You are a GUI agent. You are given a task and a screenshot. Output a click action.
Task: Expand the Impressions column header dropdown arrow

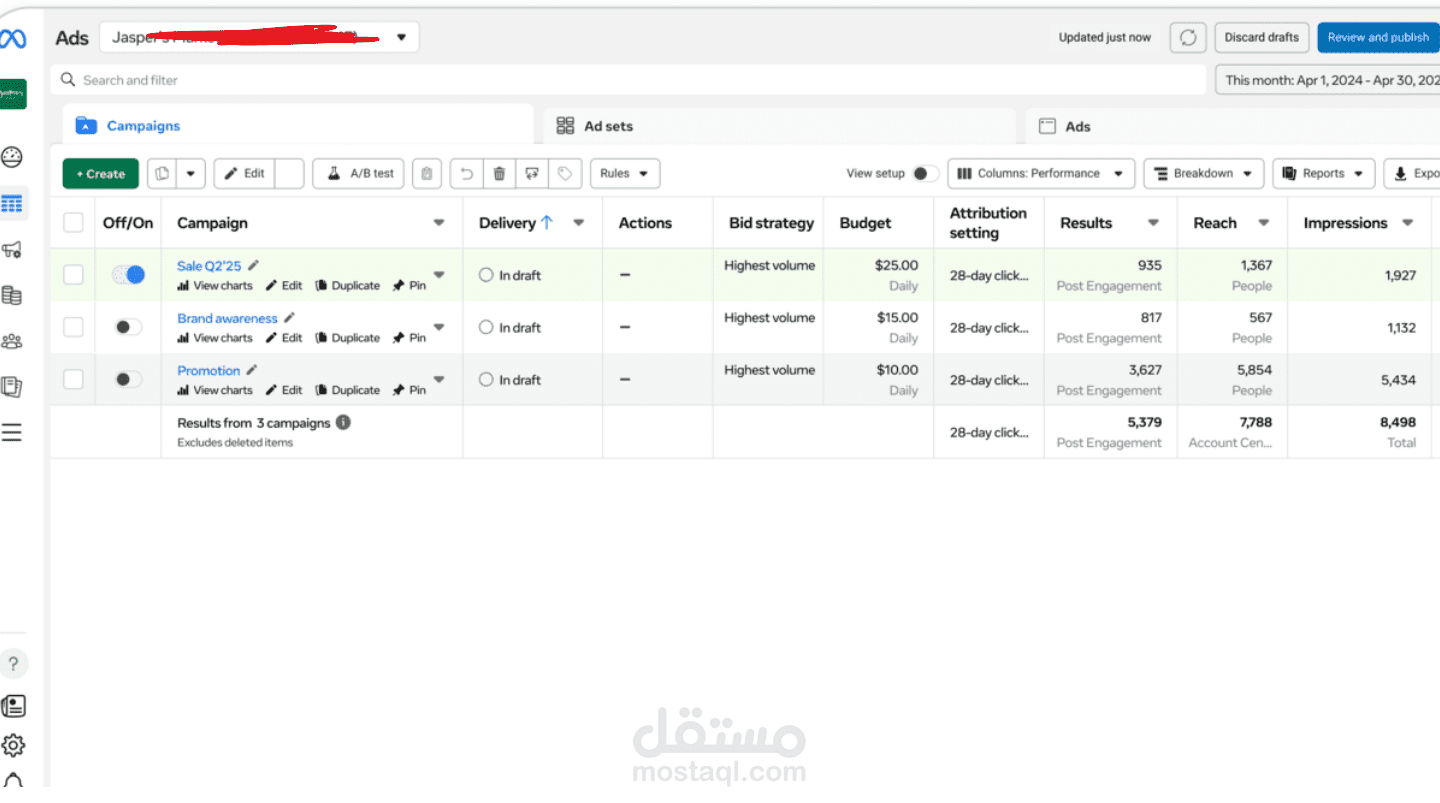1408,223
